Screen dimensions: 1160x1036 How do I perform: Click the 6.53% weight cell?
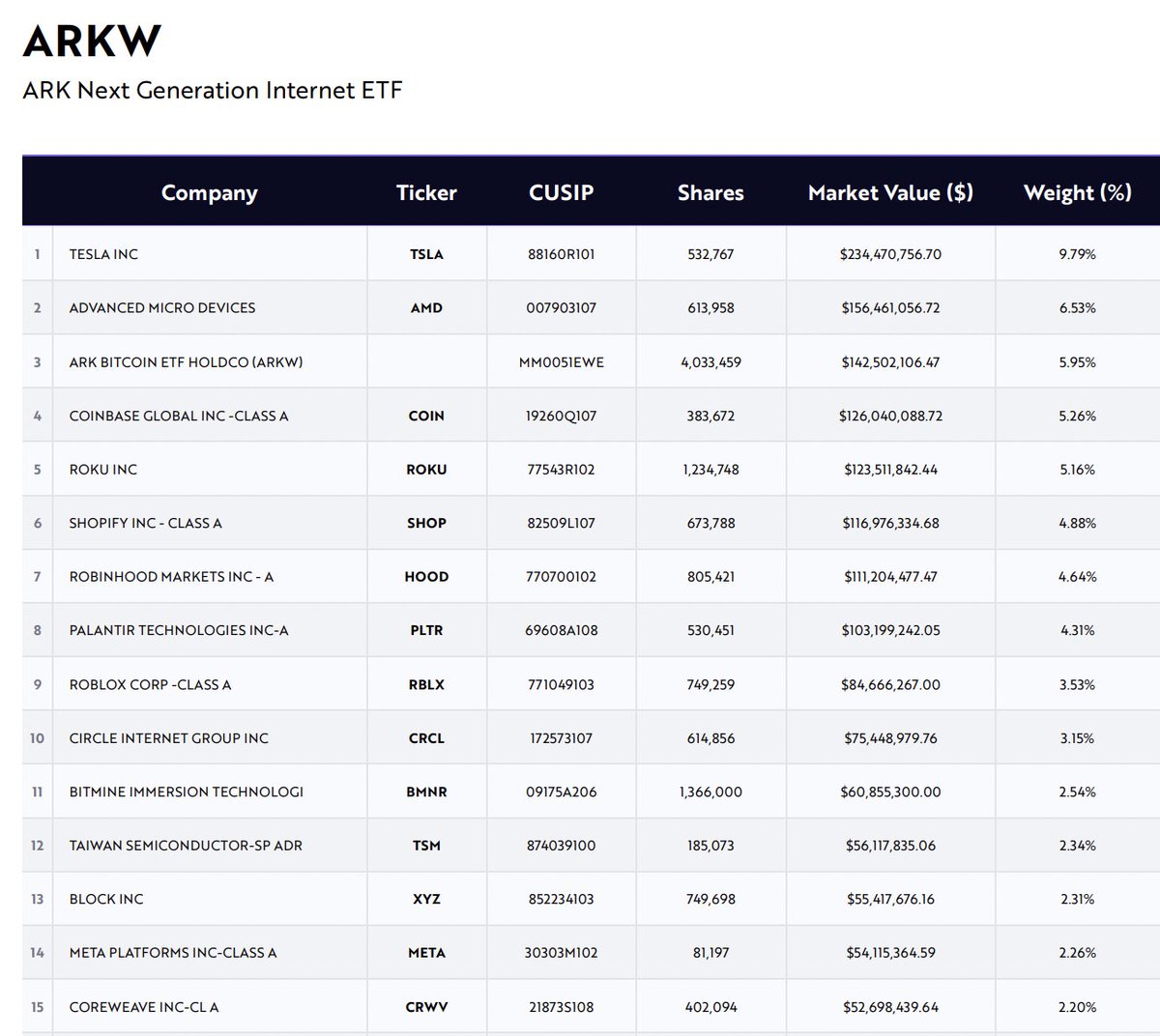coord(1078,308)
